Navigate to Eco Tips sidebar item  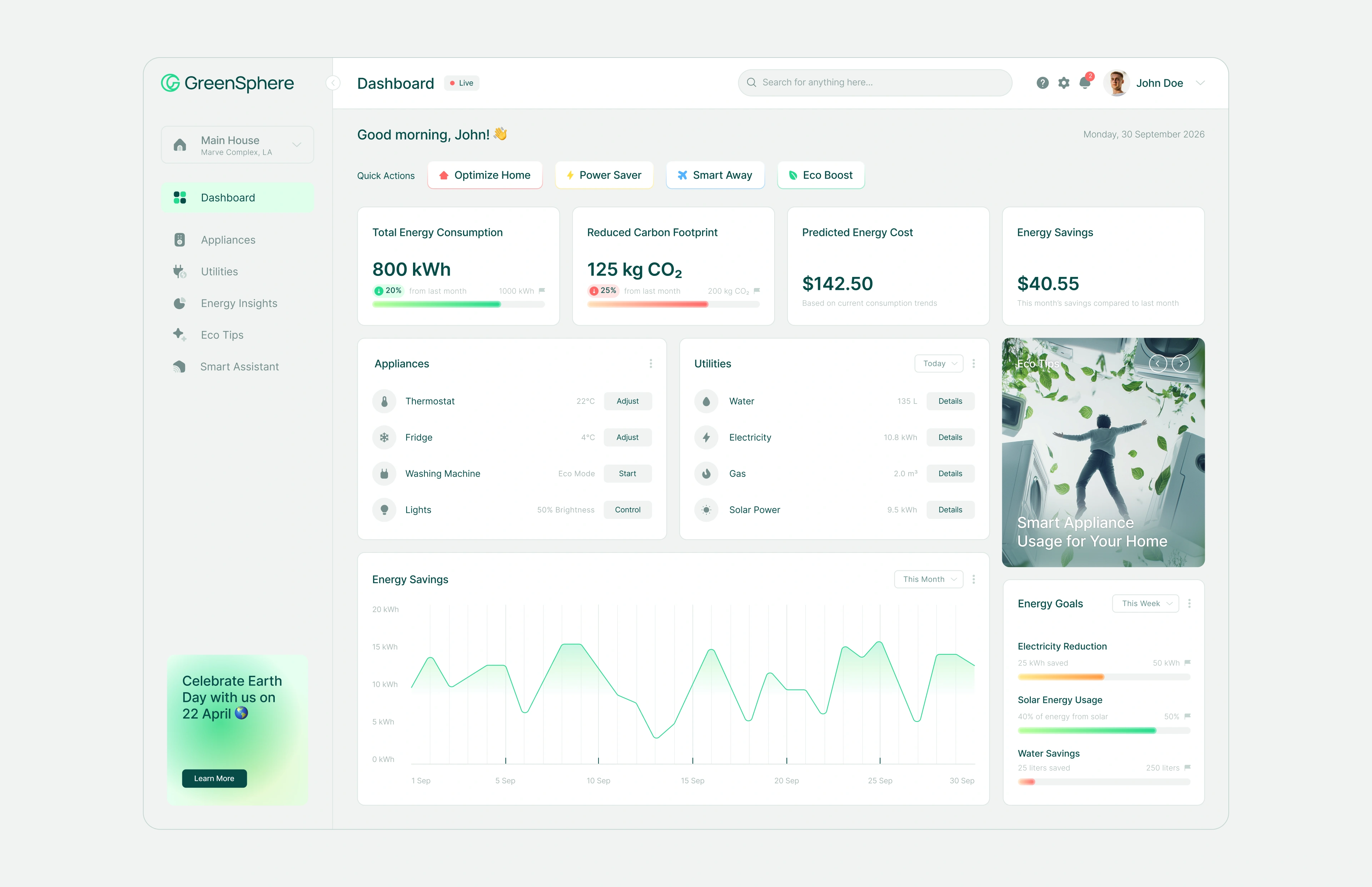222,335
